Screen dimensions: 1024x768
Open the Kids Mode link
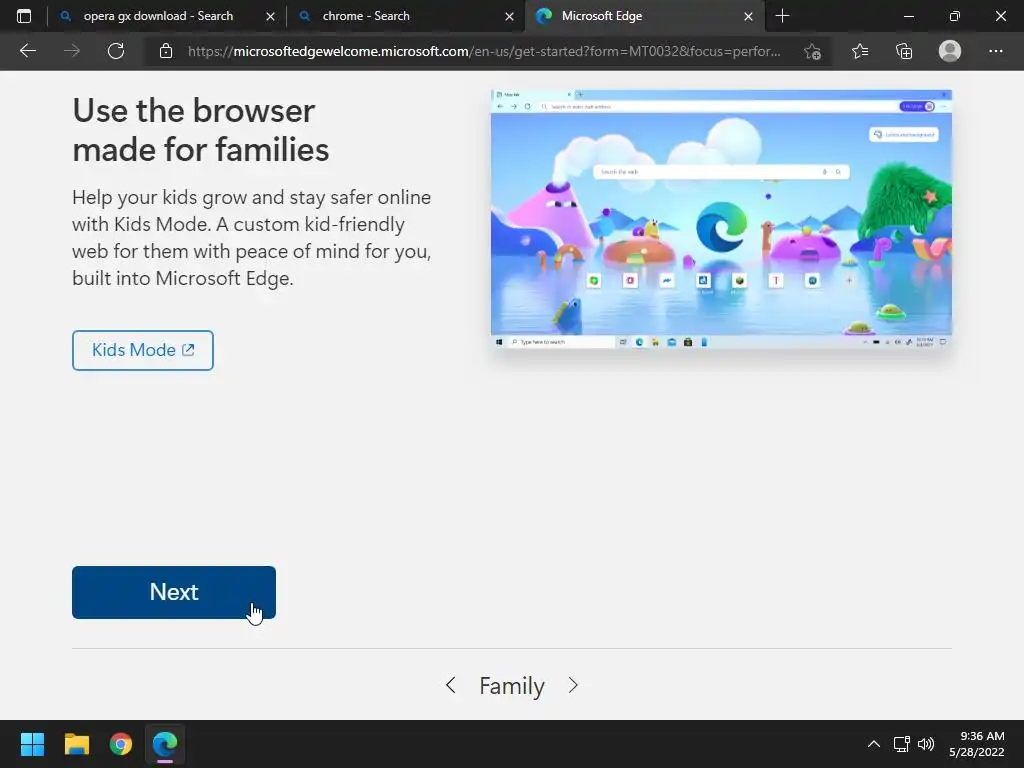click(142, 350)
